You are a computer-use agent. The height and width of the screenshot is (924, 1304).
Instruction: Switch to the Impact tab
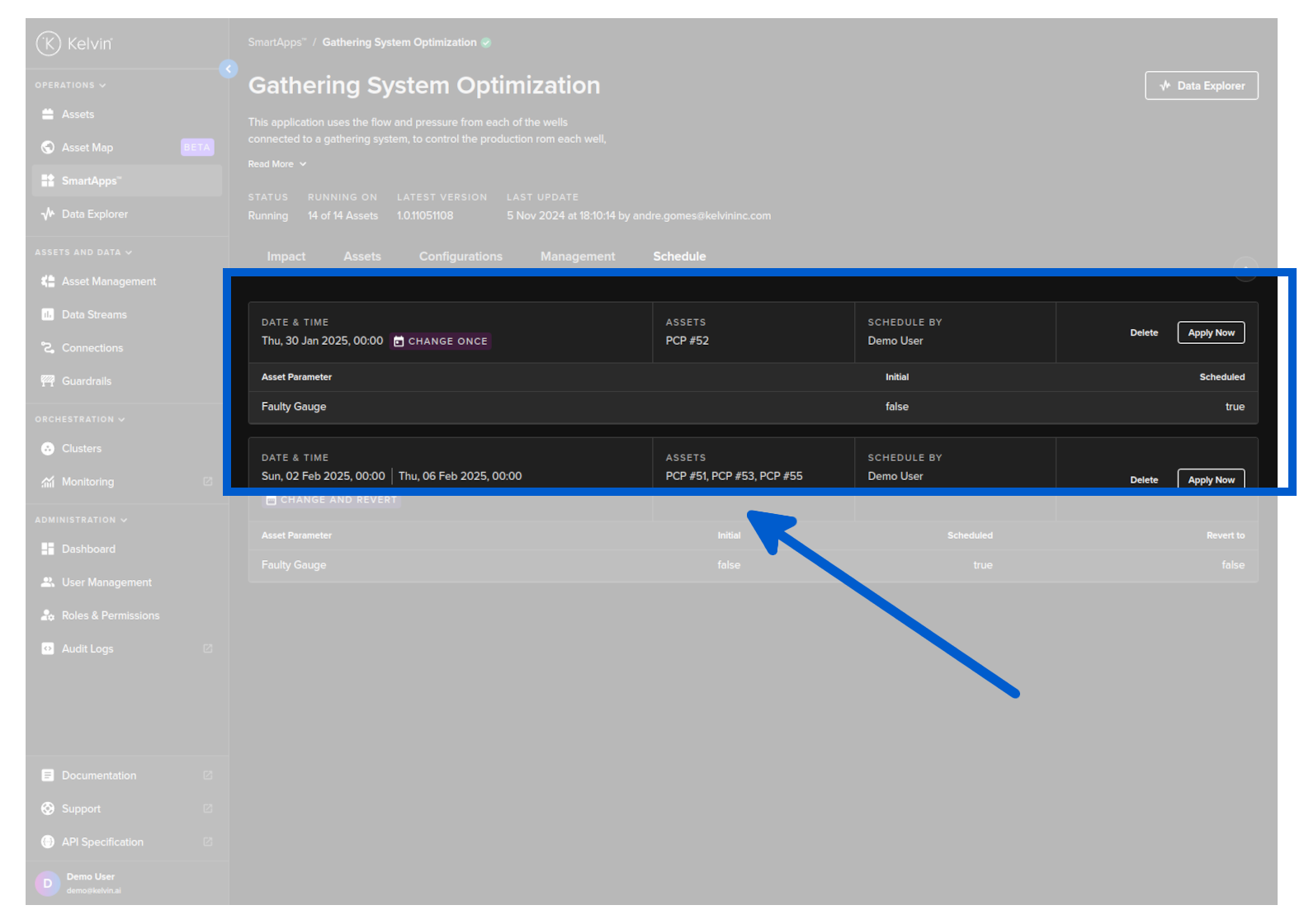286,257
